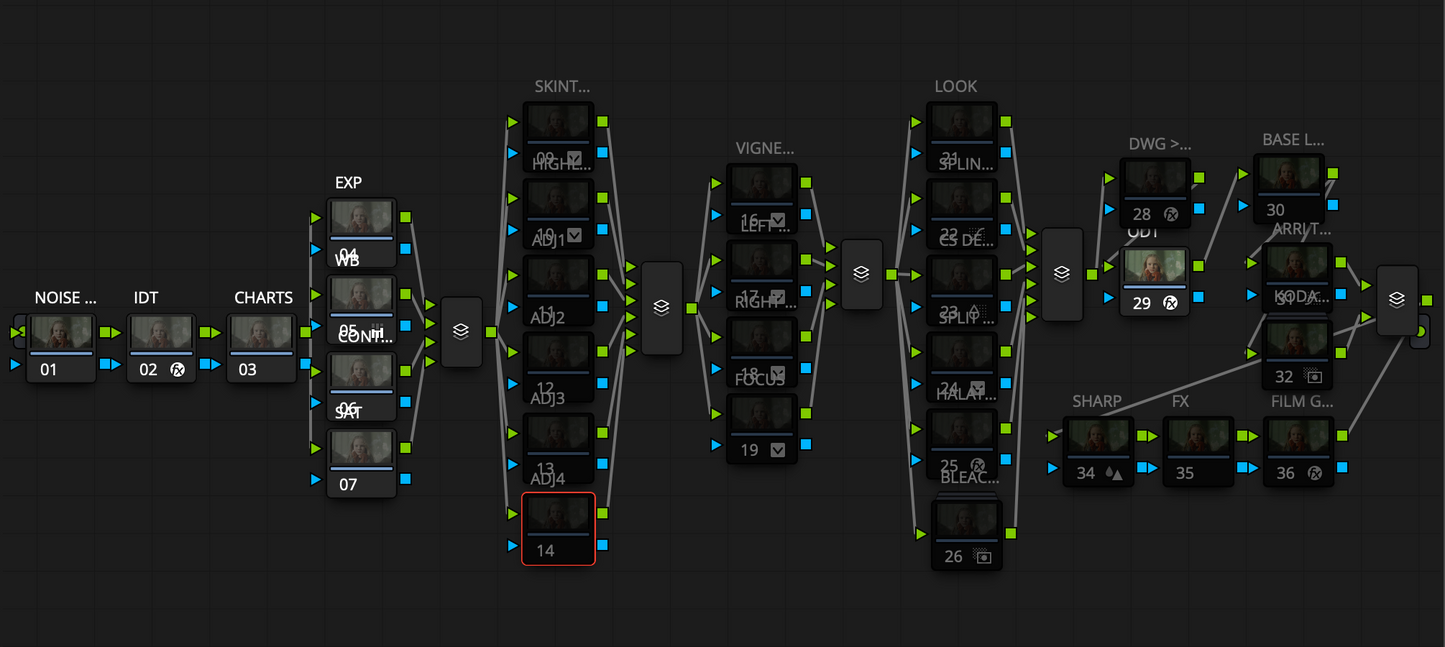Click the camera icon on node 26
The height and width of the screenshot is (647, 1445).
coord(983,555)
